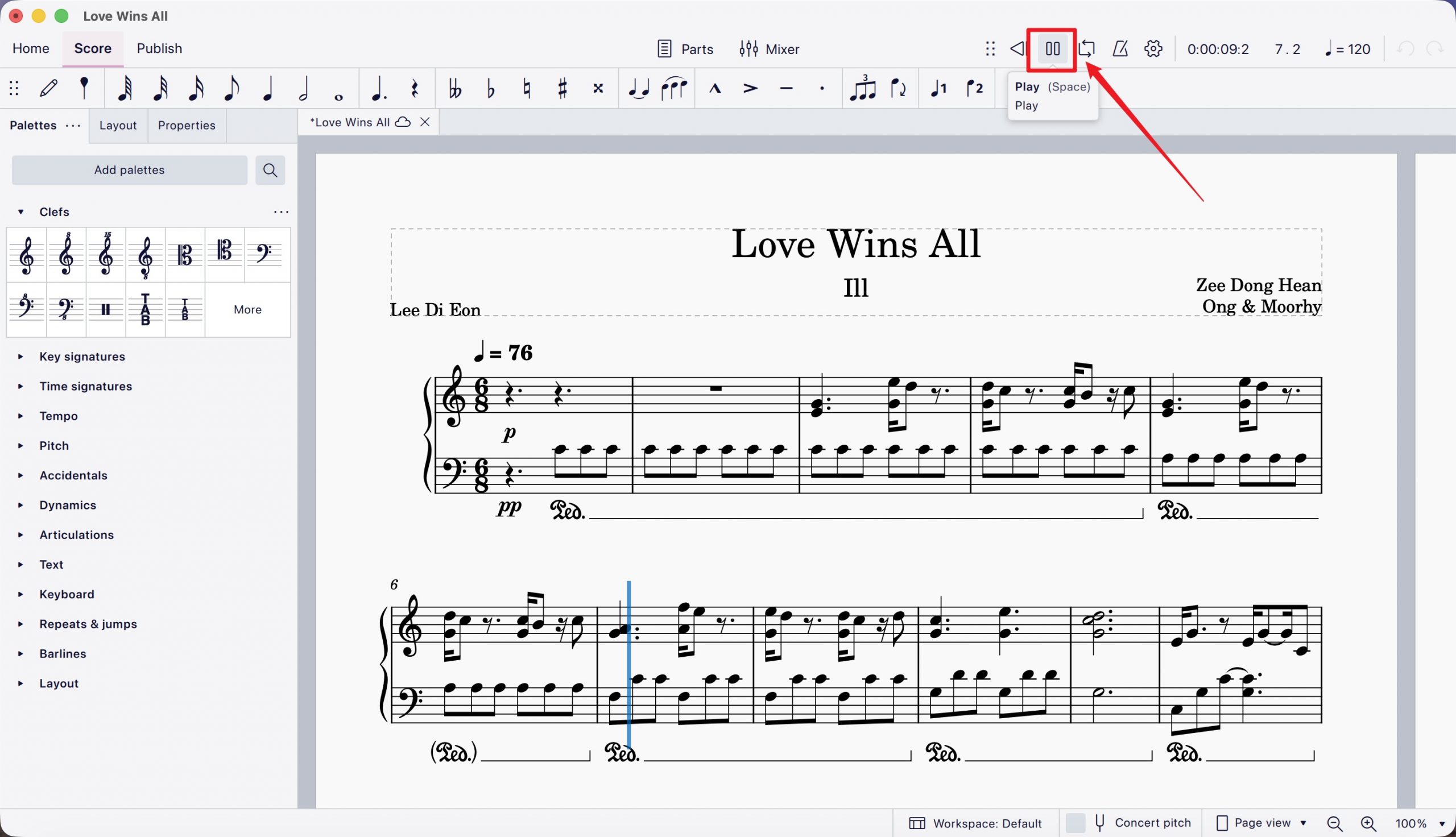Open the Parts dialog
The width and height of the screenshot is (1456, 837).
pos(685,49)
